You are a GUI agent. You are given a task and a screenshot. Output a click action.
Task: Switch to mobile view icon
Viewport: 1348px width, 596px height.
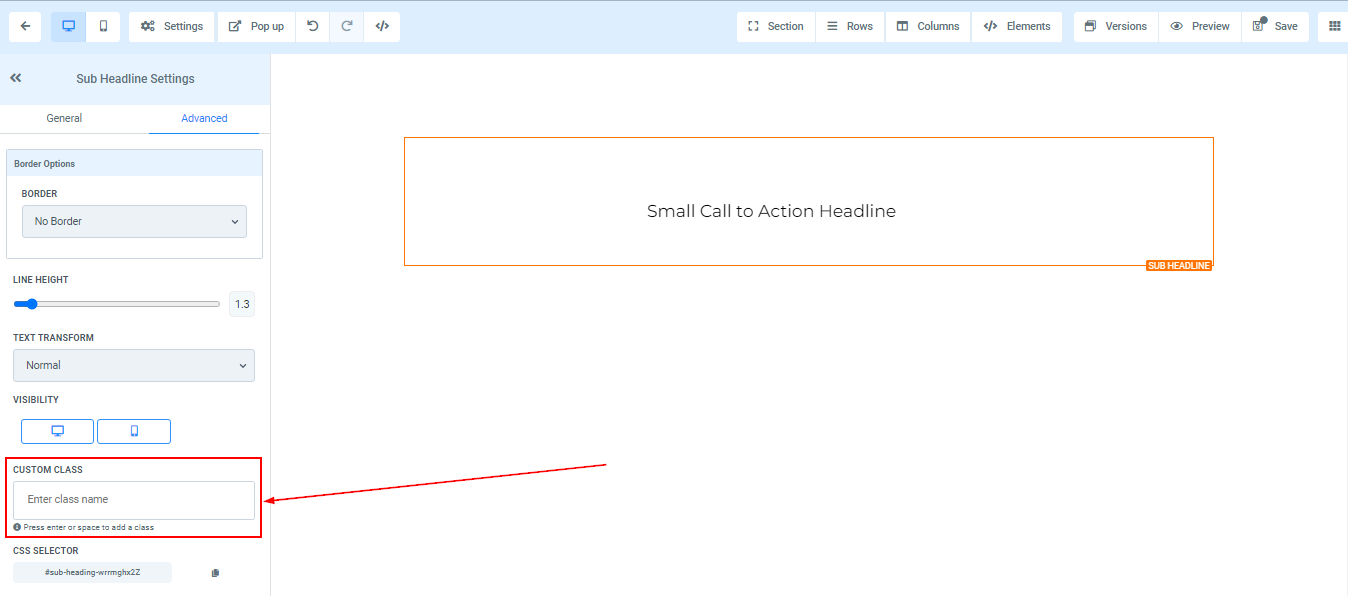pyautogui.click(x=103, y=26)
